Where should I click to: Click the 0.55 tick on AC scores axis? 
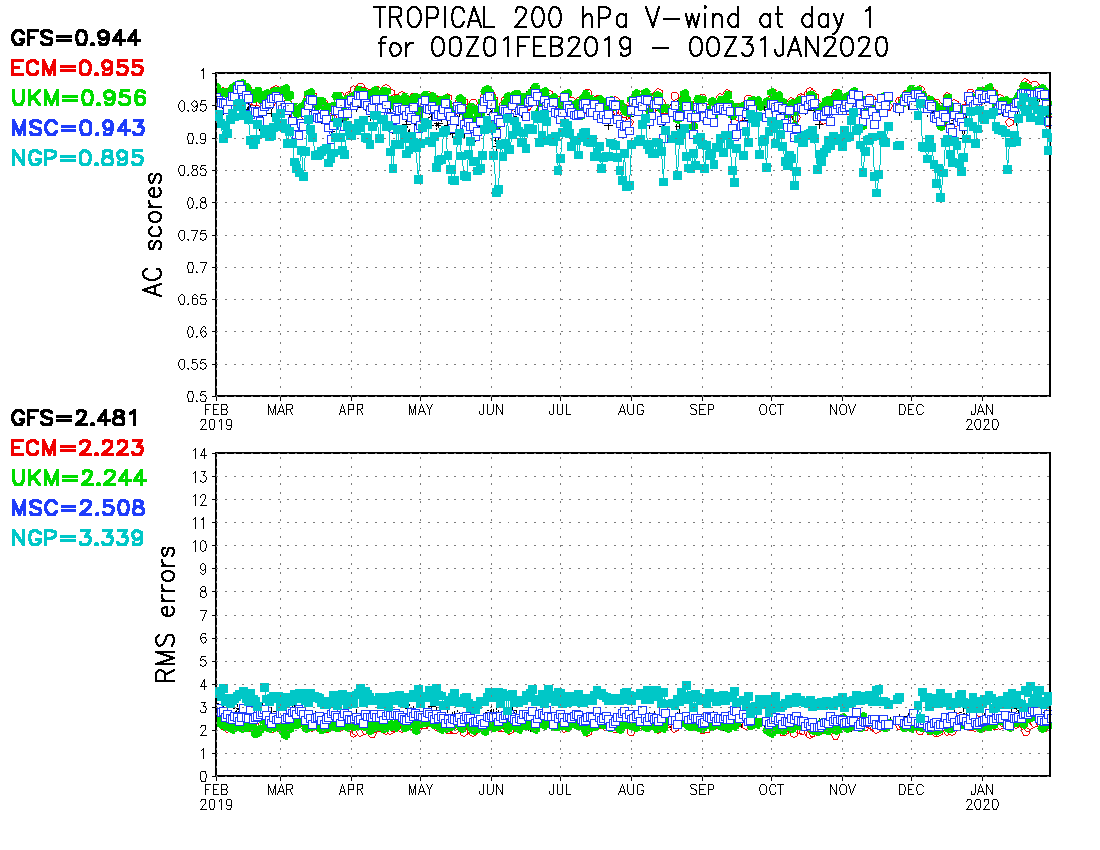(192, 365)
